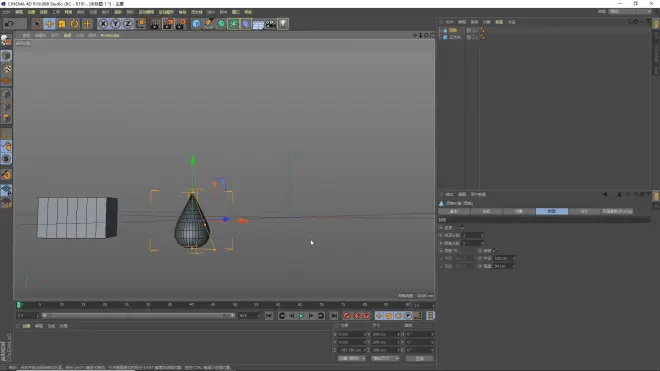660x371 pixels.
Task: Open the cube primitive object icon
Action: (x=196, y=24)
